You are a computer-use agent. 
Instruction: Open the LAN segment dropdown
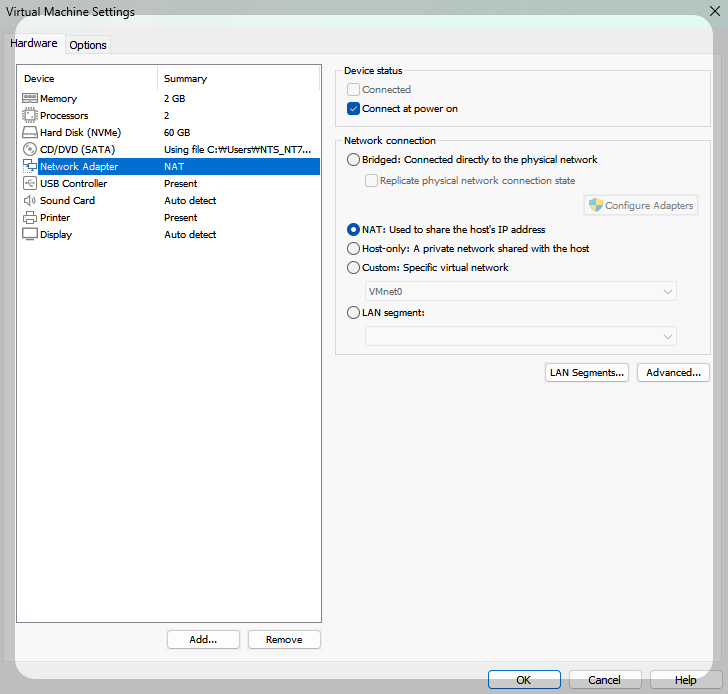[x=520, y=336]
